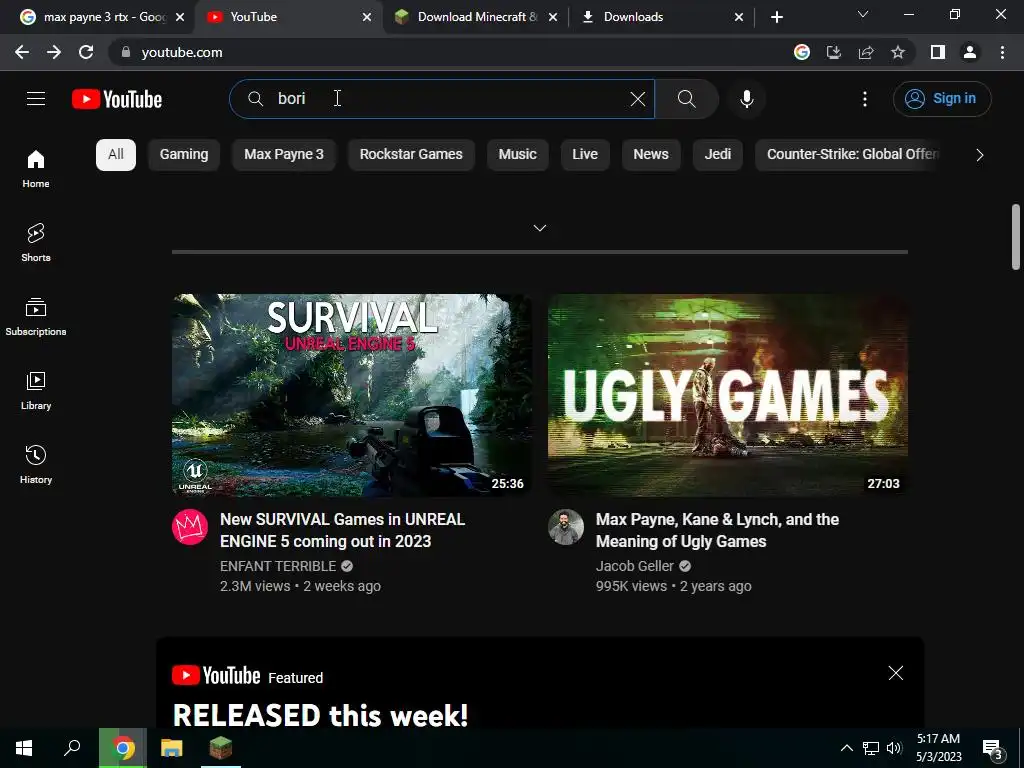Open Max Payne, Kane & Lynch title

click(717, 530)
